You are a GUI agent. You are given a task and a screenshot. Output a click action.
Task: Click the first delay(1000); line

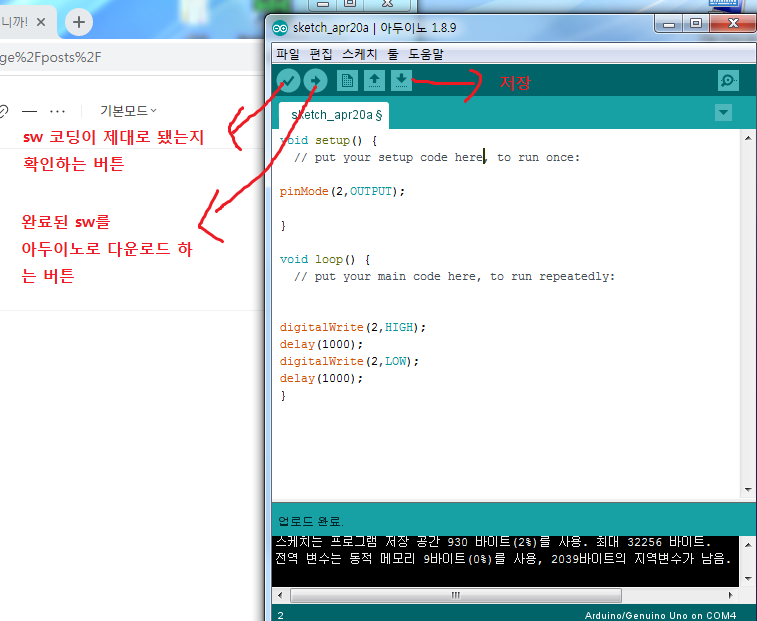coord(321,344)
